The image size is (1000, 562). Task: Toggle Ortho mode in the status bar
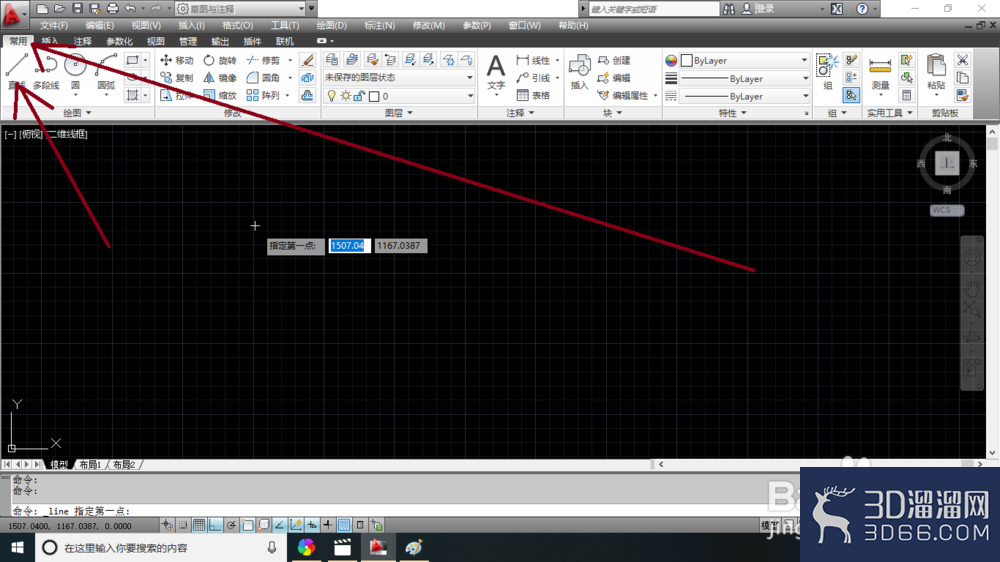coord(215,525)
